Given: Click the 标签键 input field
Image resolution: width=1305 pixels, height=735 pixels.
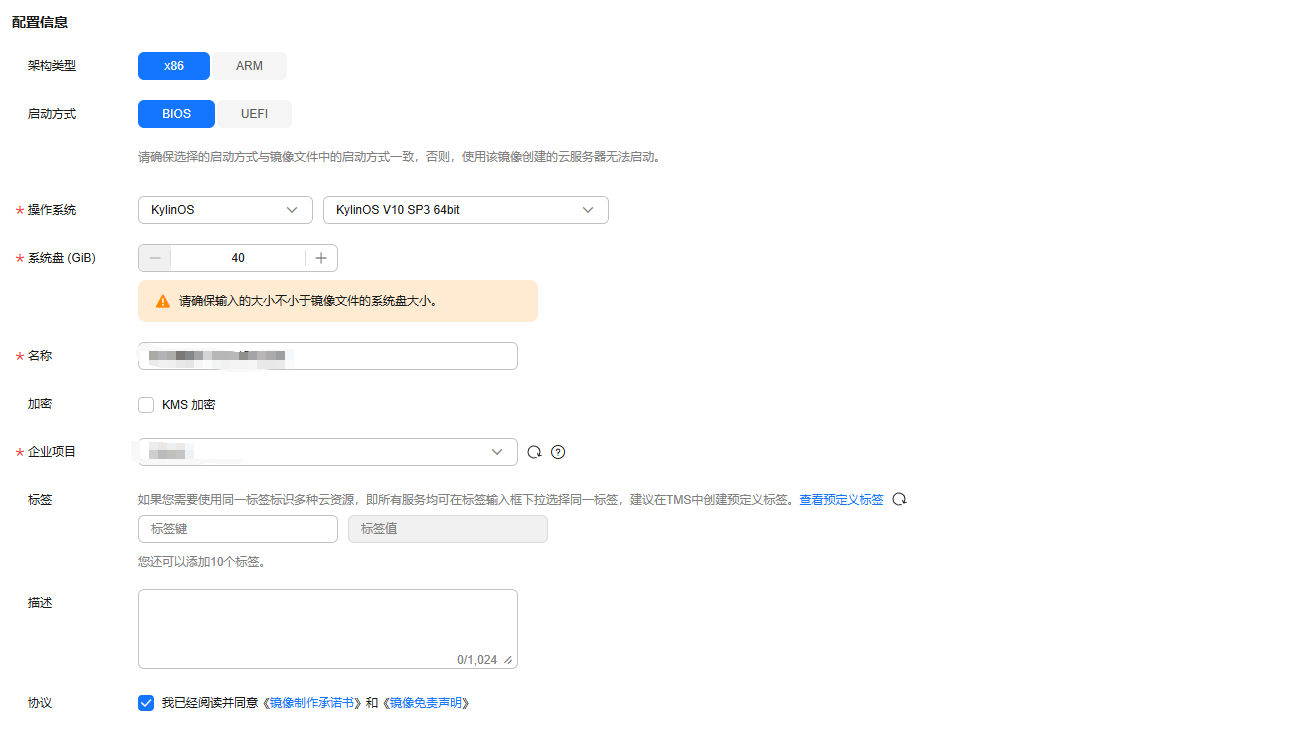Looking at the screenshot, I should point(237,529).
